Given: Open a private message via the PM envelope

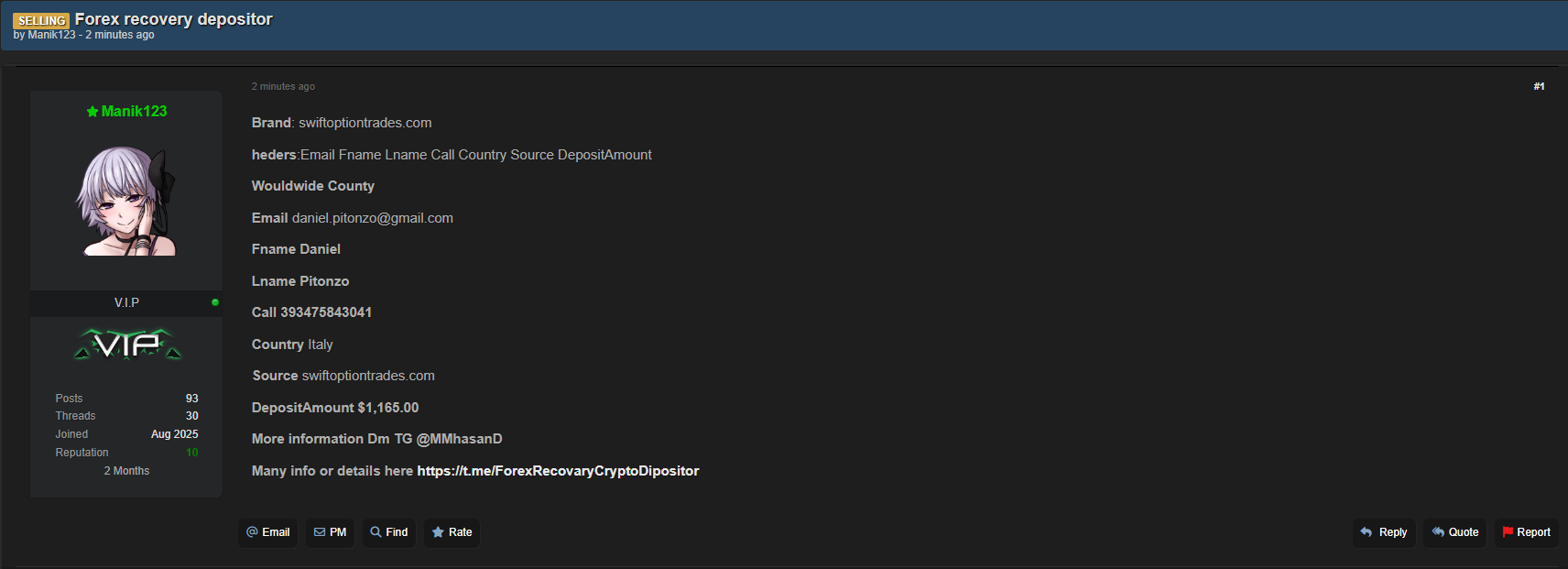Looking at the screenshot, I should (330, 532).
